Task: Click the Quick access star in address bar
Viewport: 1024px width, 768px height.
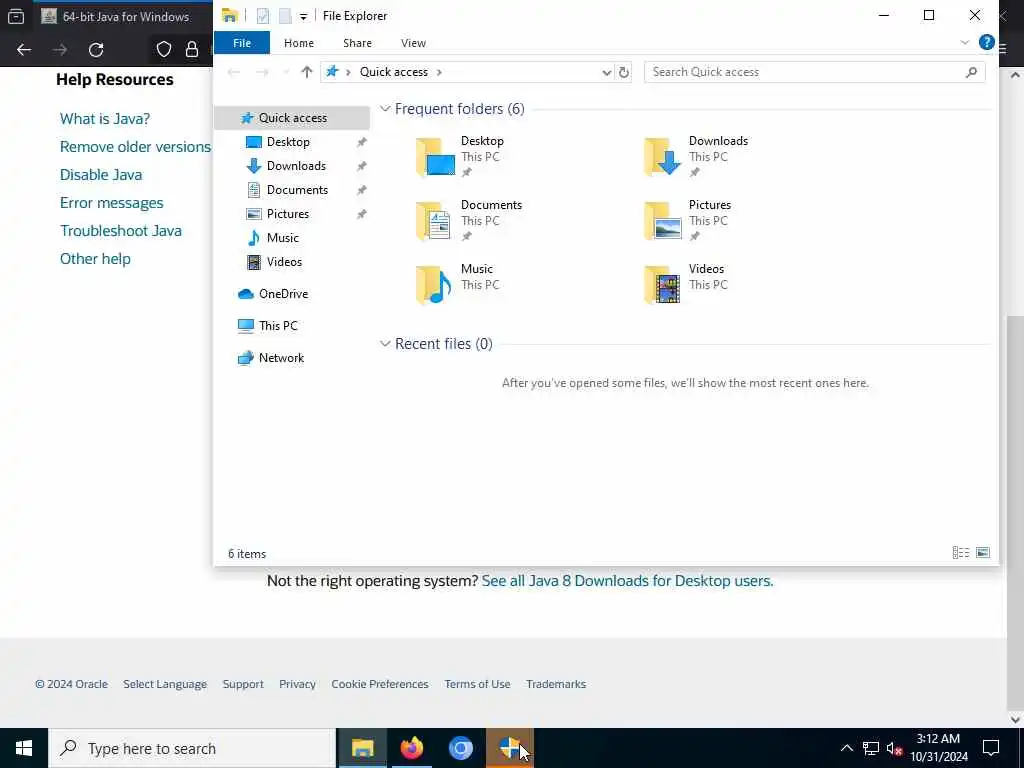Action: point(332,71)
